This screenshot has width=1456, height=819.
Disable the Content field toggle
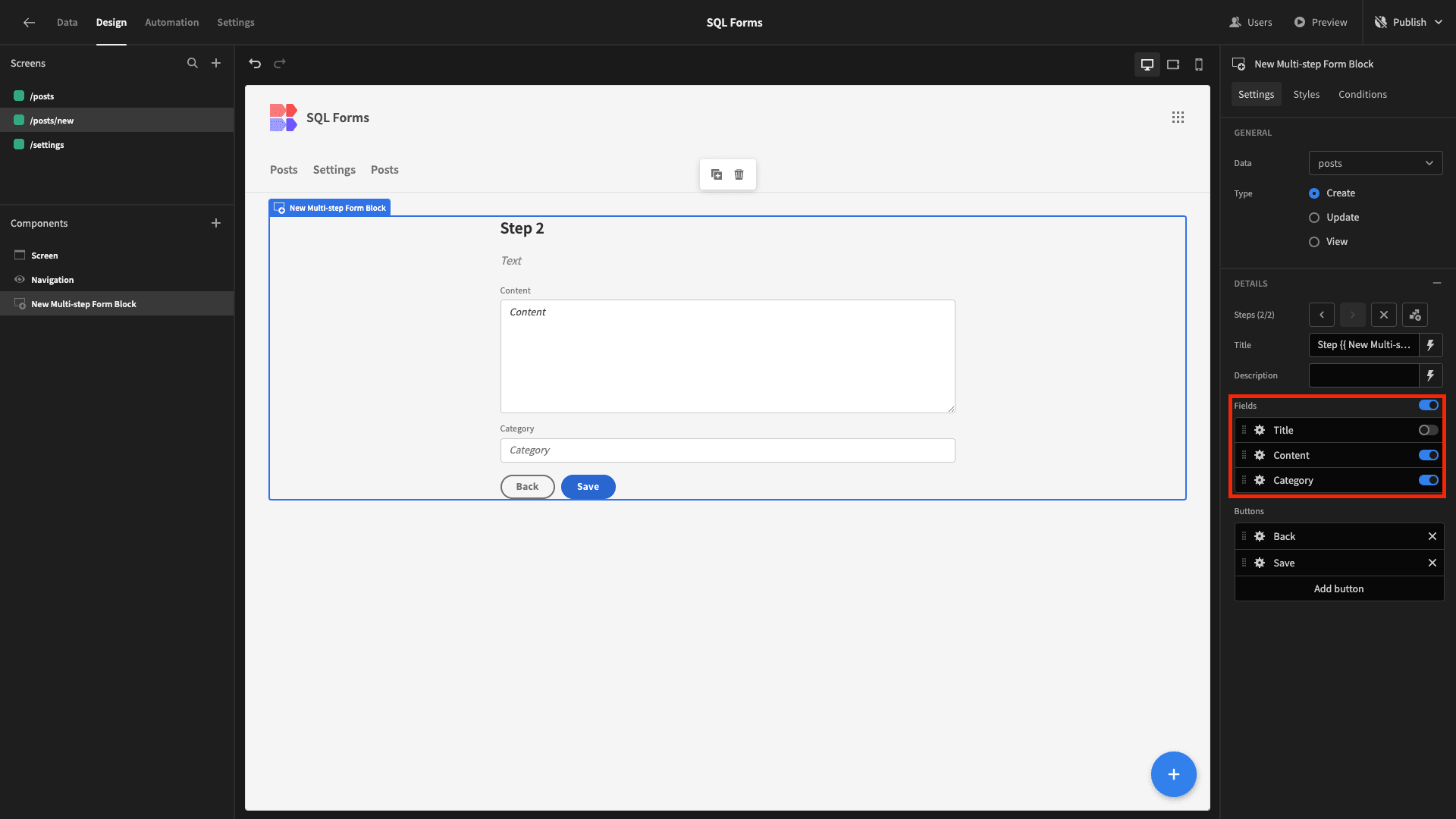click(x=1429, y=455)
